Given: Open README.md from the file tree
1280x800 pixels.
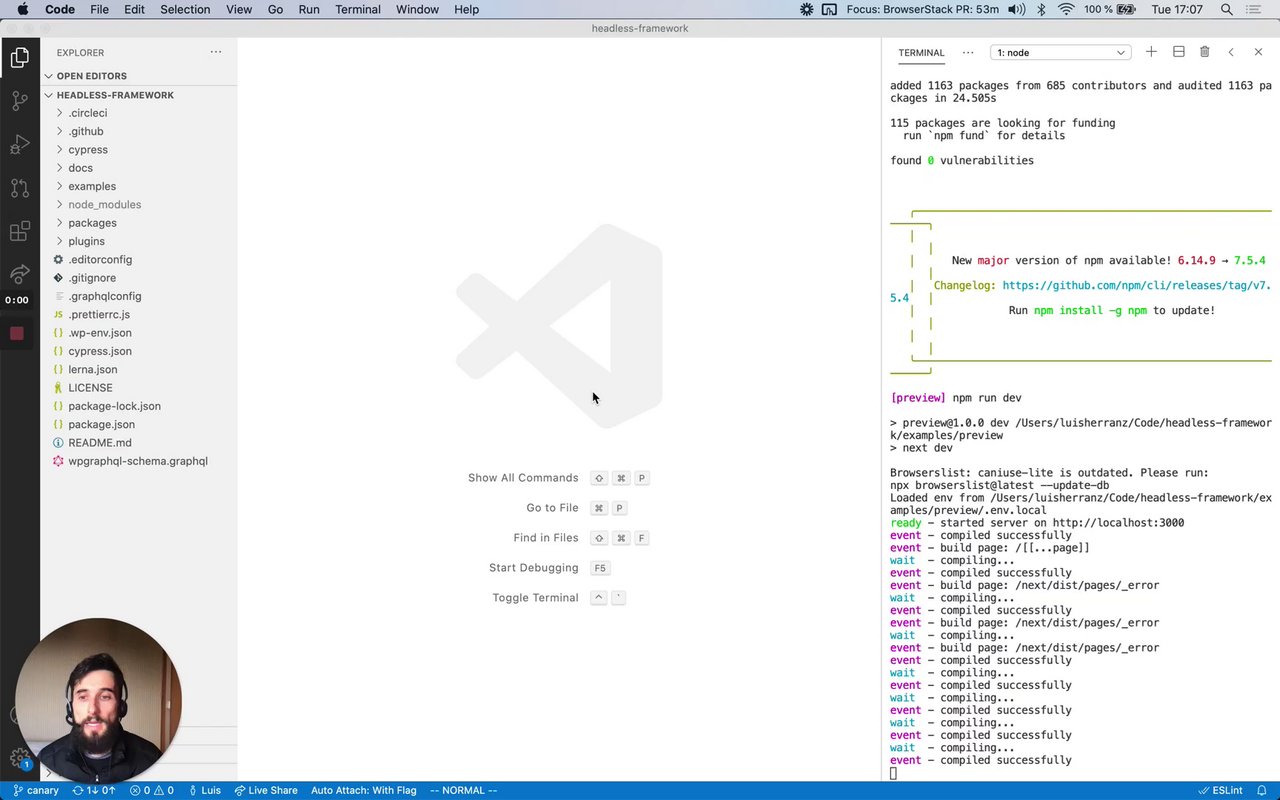Looking at the screenshot, I should pyautogui.click(x=138, y=442).
